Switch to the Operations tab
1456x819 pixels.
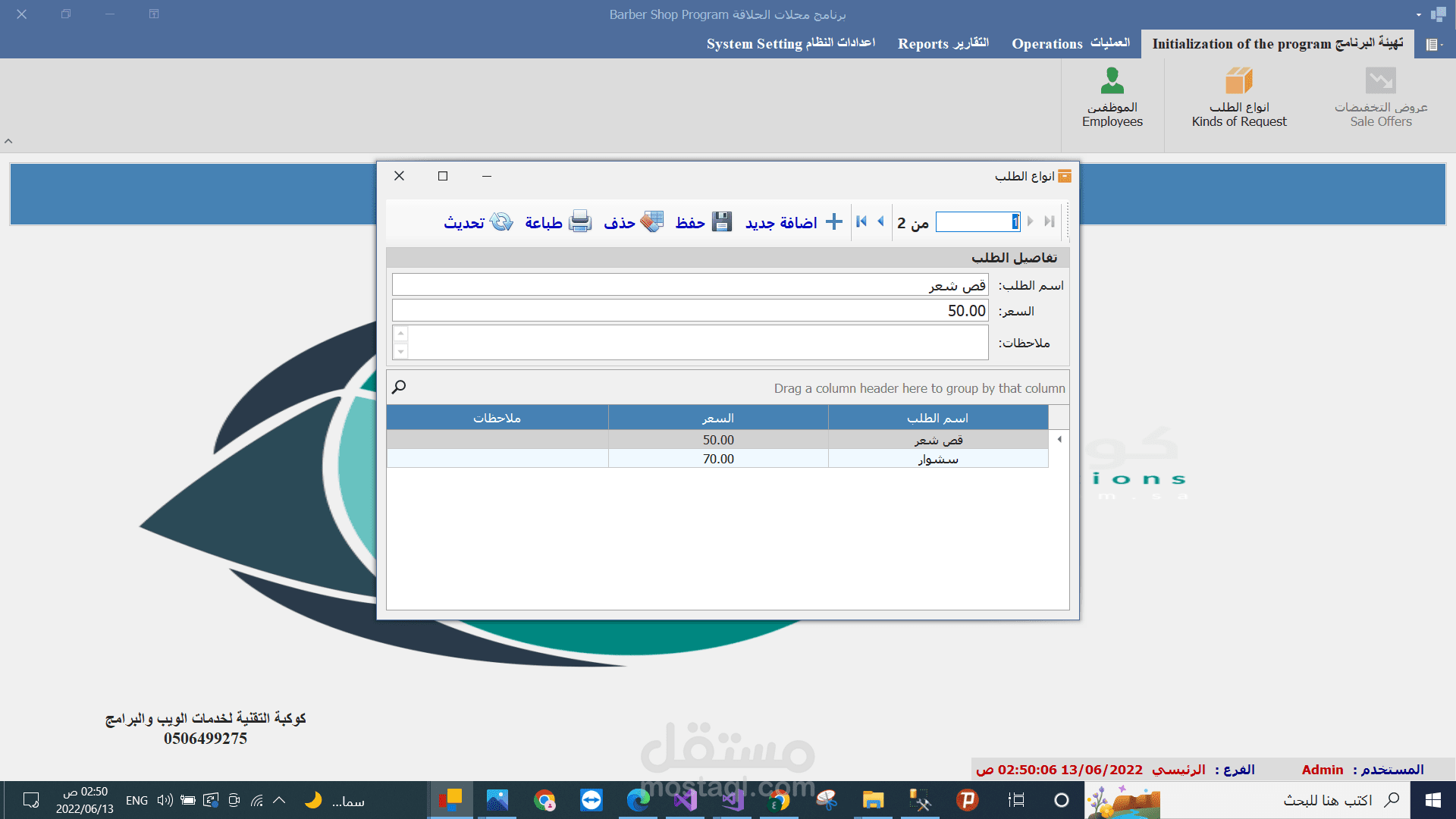[x=1070, y=43]
